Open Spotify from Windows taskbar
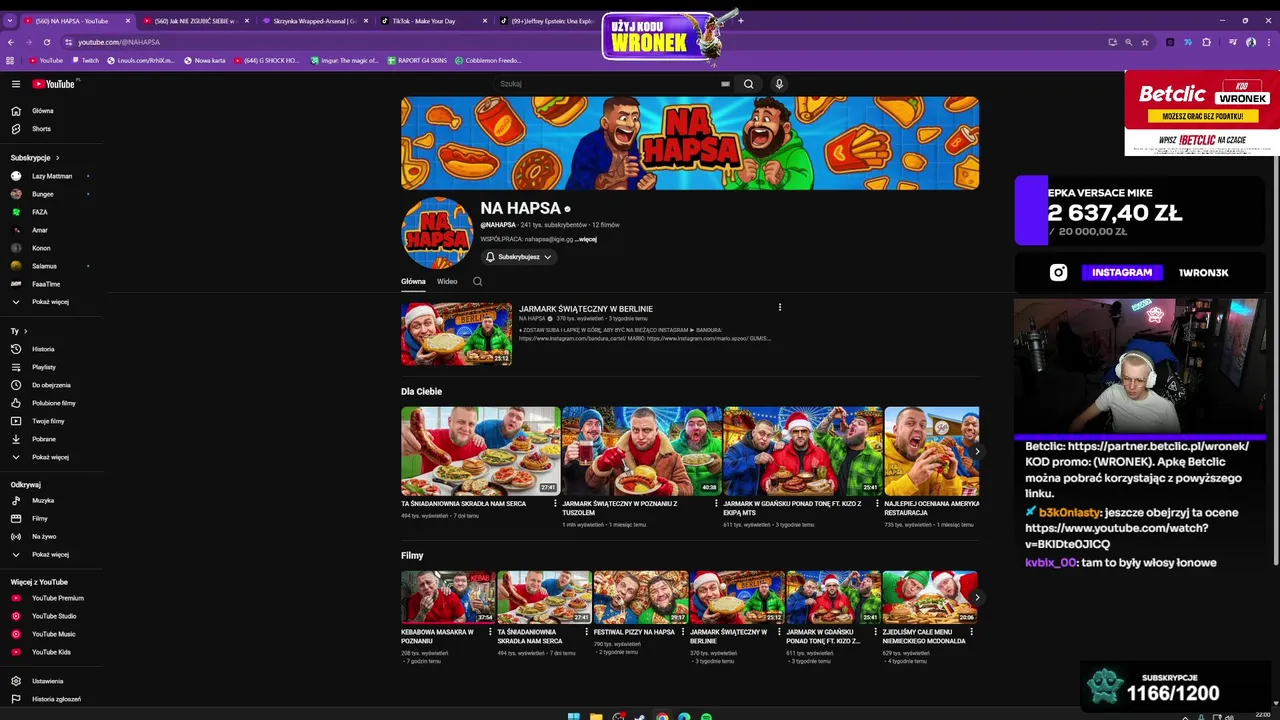This screenshot has width=1280, height=720. coord(706,716)
